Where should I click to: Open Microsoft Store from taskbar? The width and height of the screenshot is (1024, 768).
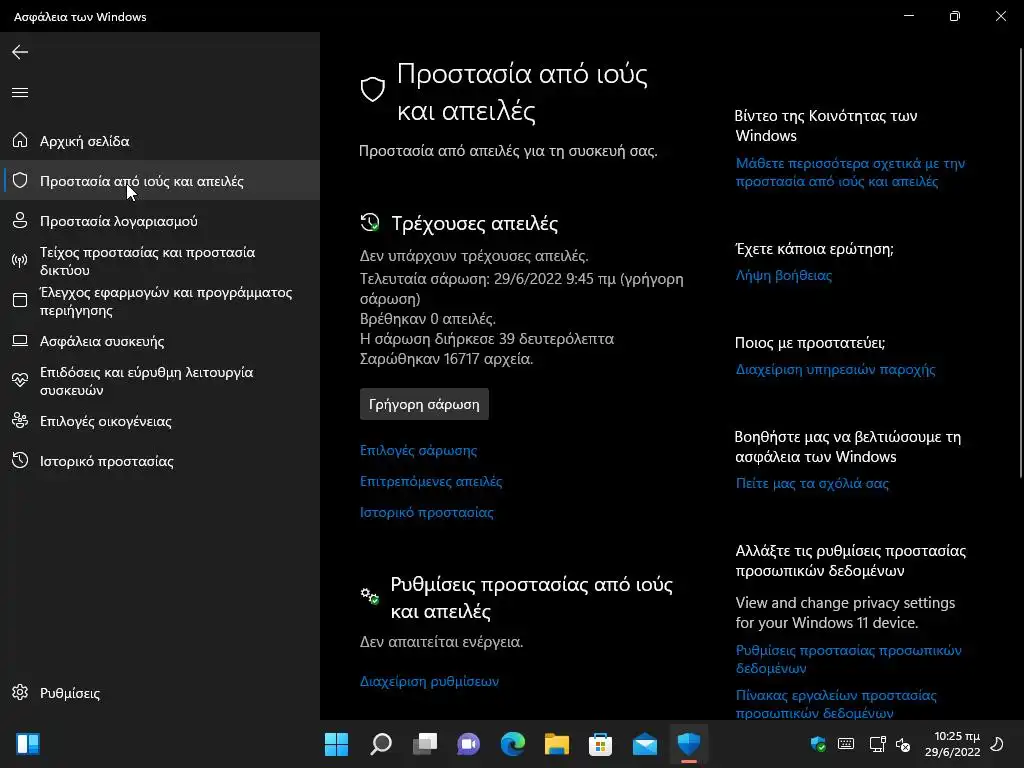pos(600,744)
